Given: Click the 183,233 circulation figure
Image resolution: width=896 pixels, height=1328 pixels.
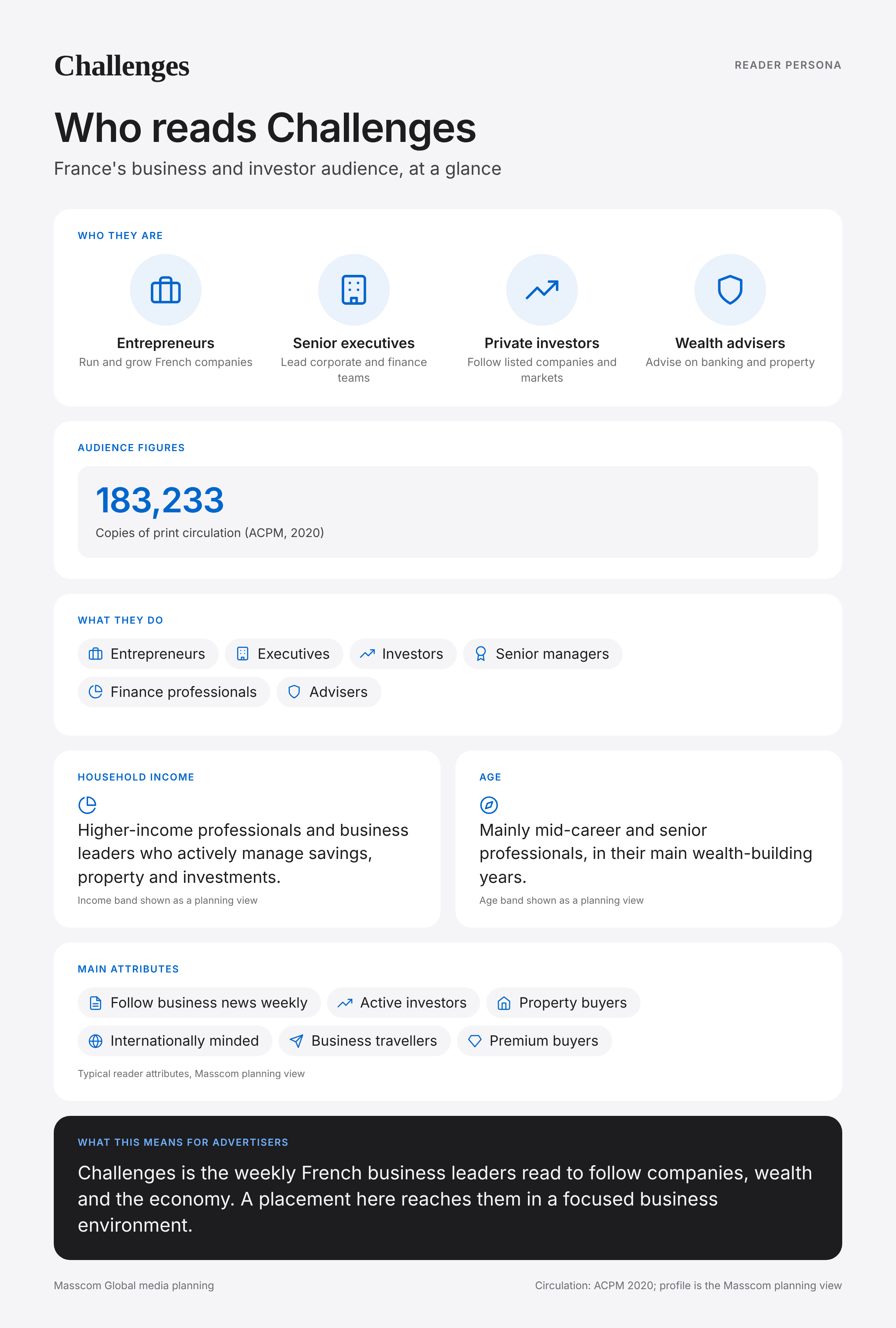Looking at the screenshot, I should [x=159, y=500].
